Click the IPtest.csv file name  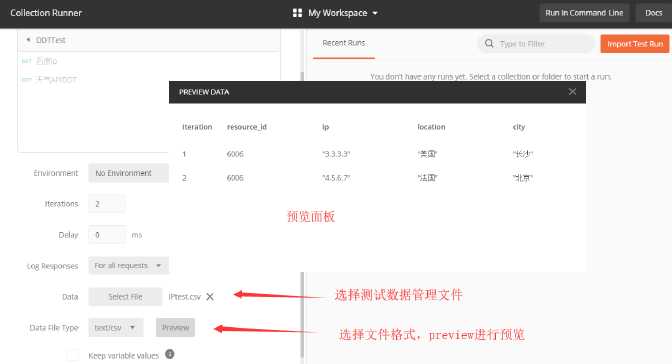point(185,297)
